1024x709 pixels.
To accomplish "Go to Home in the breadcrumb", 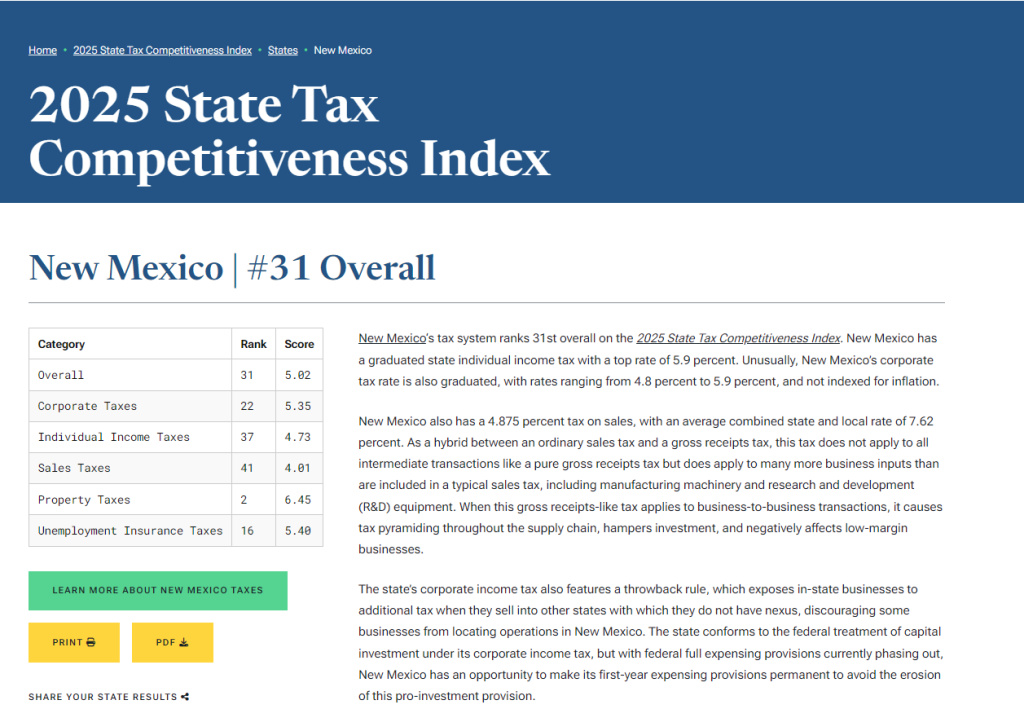I will 42,50.
